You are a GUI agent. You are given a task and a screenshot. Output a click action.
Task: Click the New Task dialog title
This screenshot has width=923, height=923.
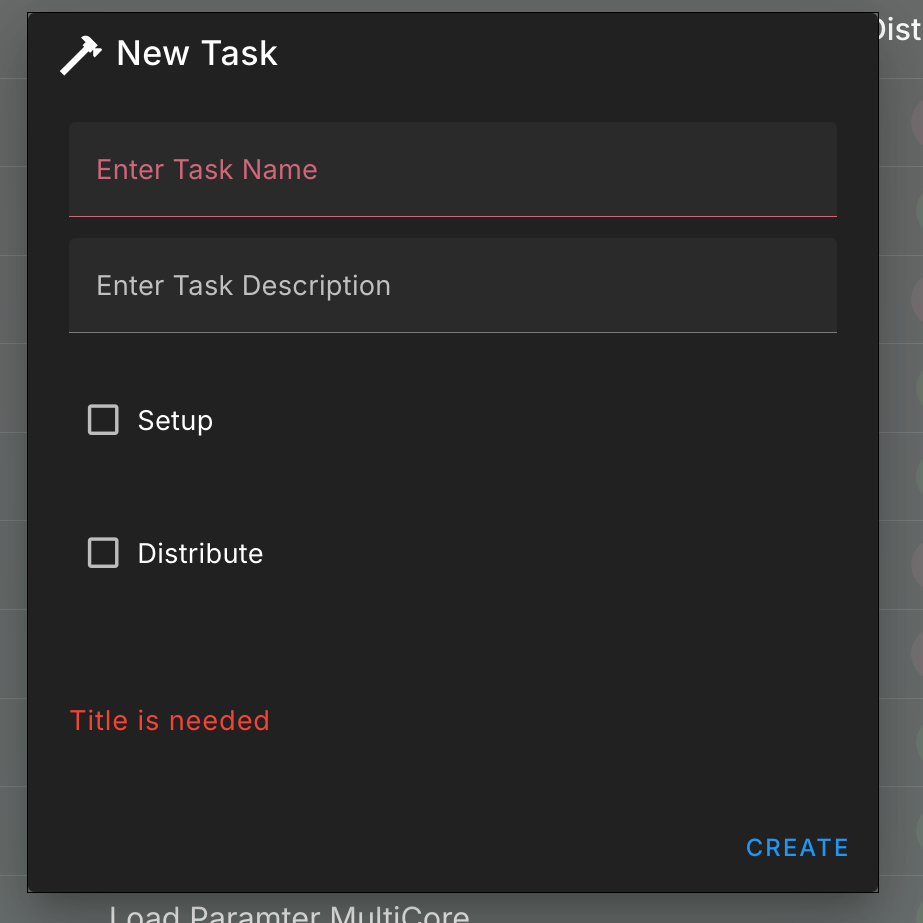pos(197,53)
